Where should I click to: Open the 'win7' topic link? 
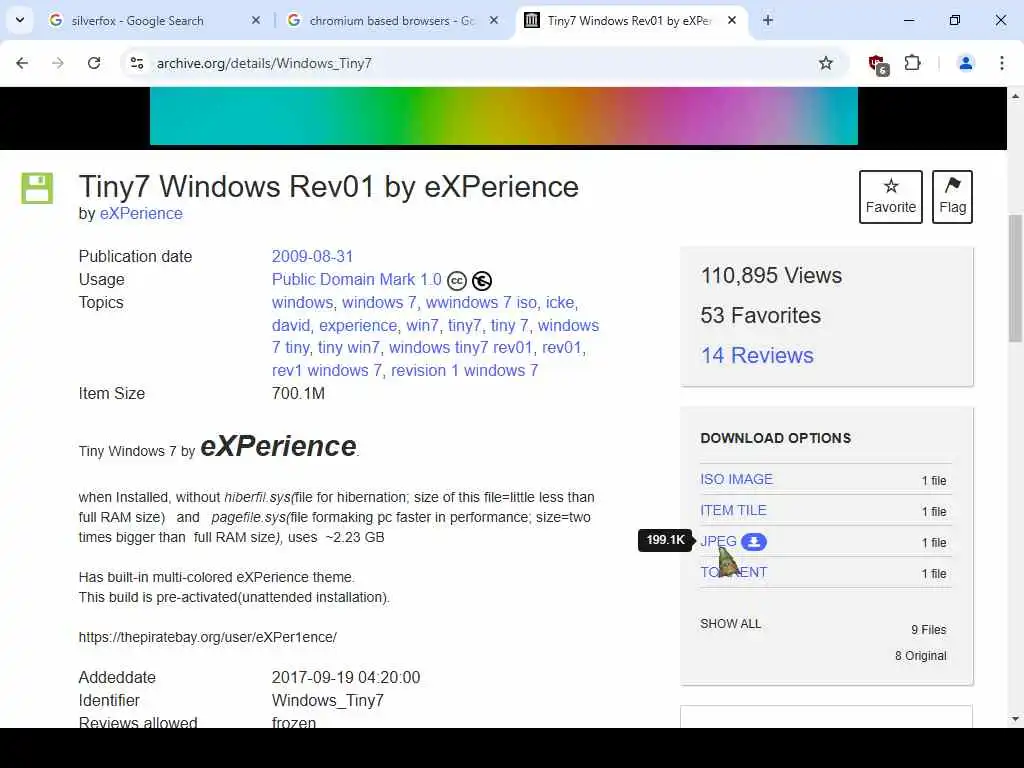(422, 325)
